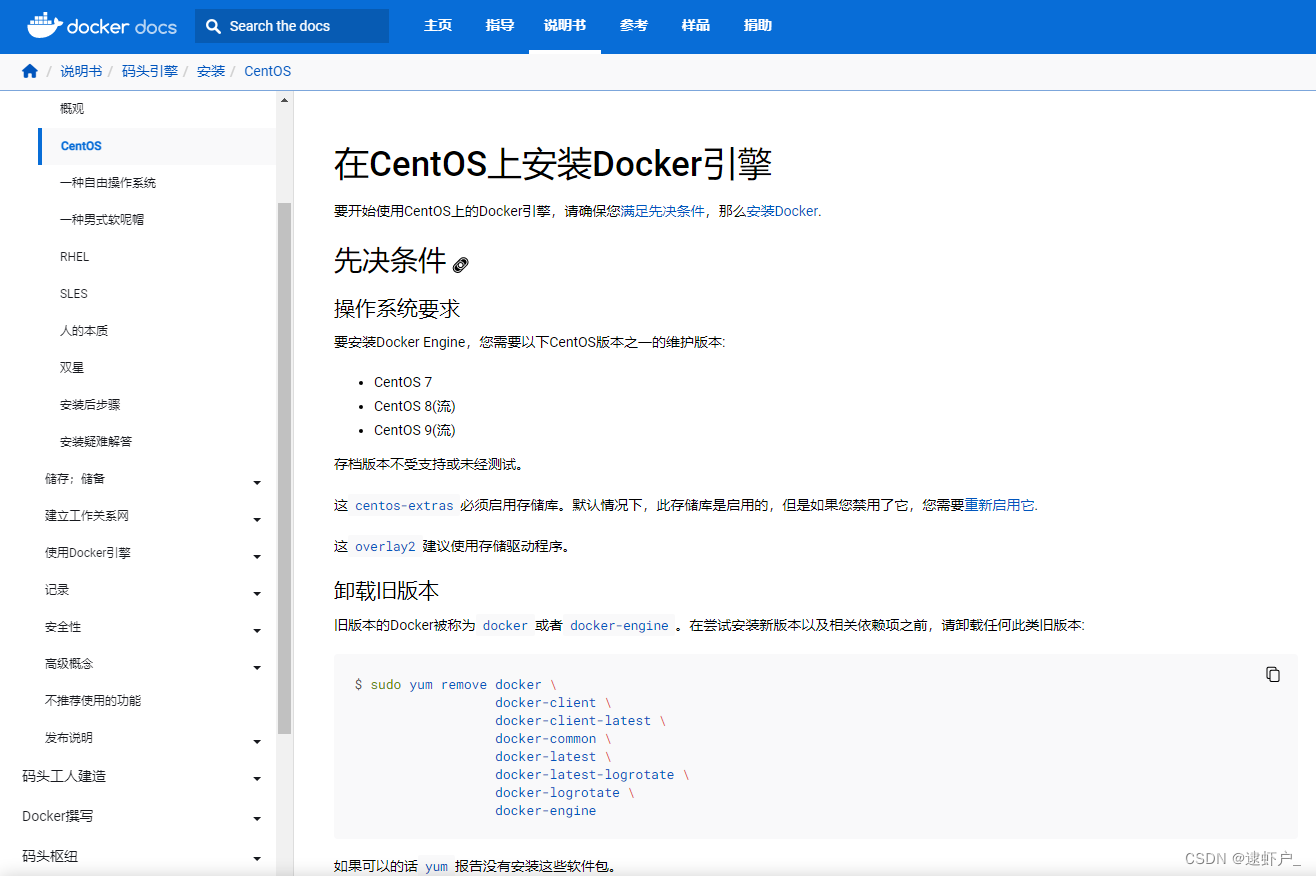Screen dimensions: 1316x876
Task: Open the 样品 nav tab
Action: 696,26
